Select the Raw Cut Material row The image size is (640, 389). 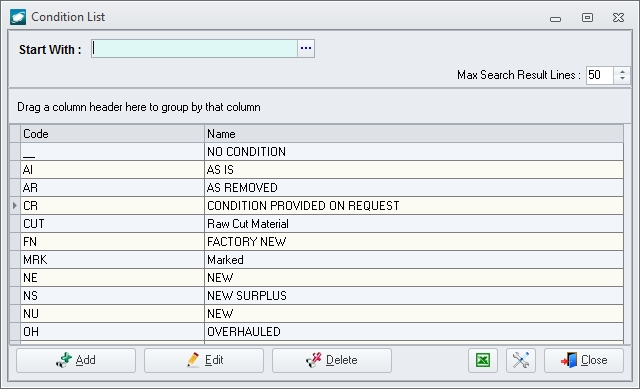[x=317, y=224]
